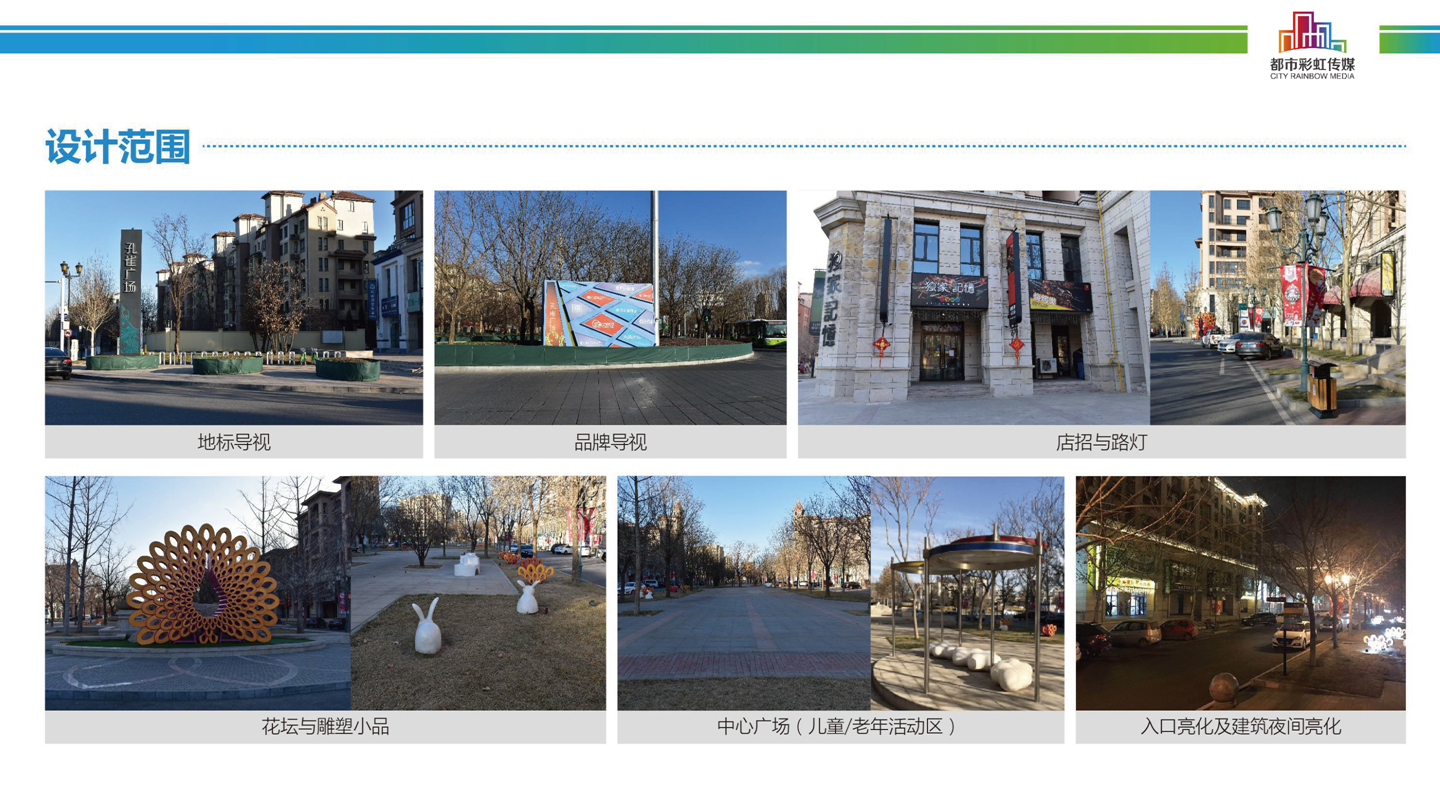Open the peacock sculpture photo

(197, 593)
